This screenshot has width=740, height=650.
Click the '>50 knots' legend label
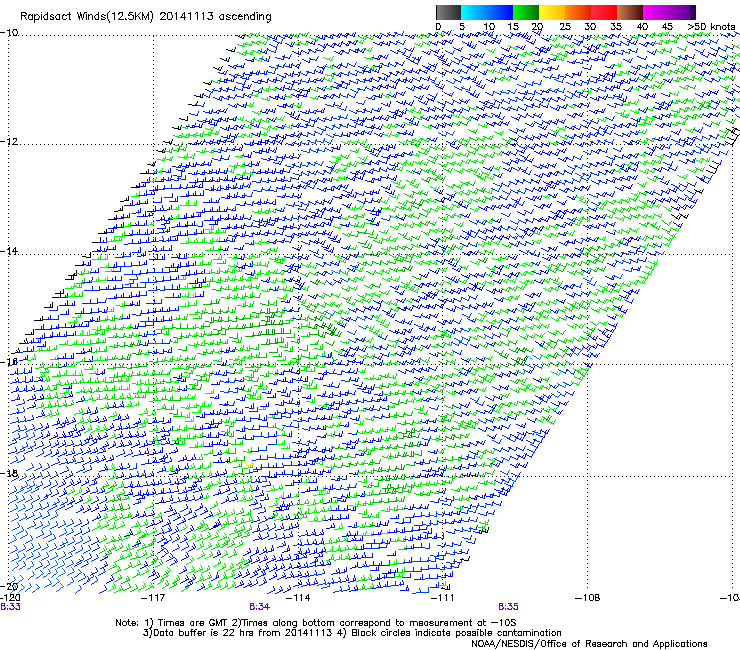pyautogui.click(x=711, y=27)
